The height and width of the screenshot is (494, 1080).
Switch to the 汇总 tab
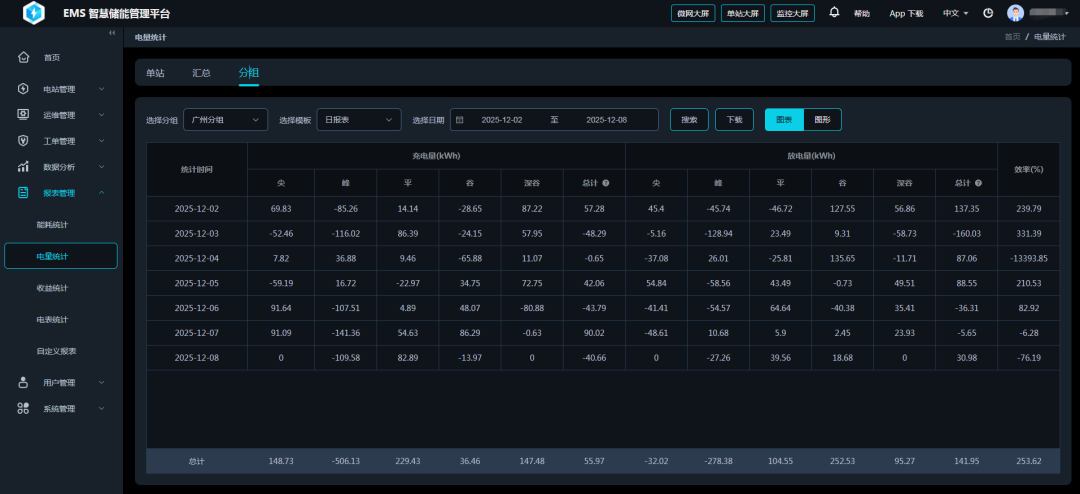point(201,73)
